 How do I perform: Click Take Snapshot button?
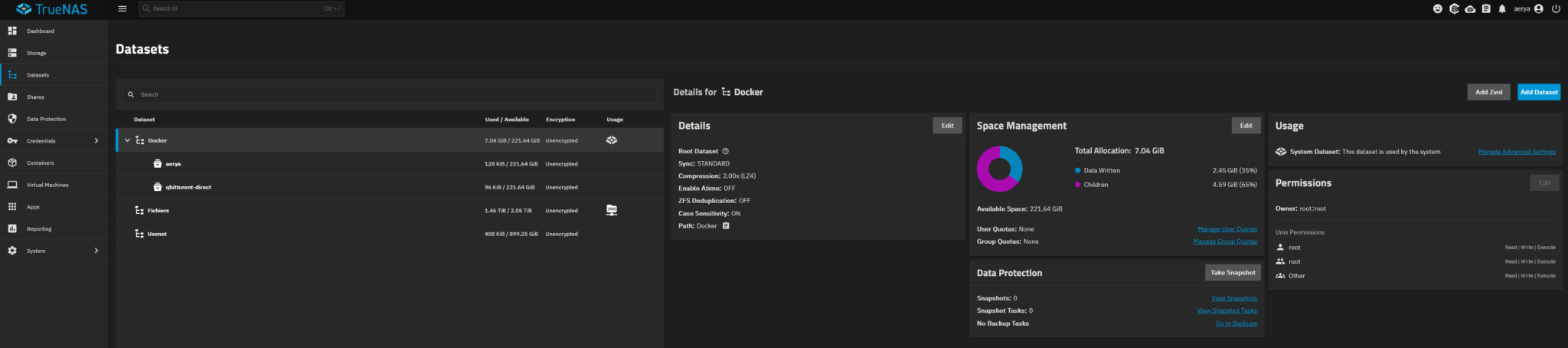click(x=1233, y=272)
